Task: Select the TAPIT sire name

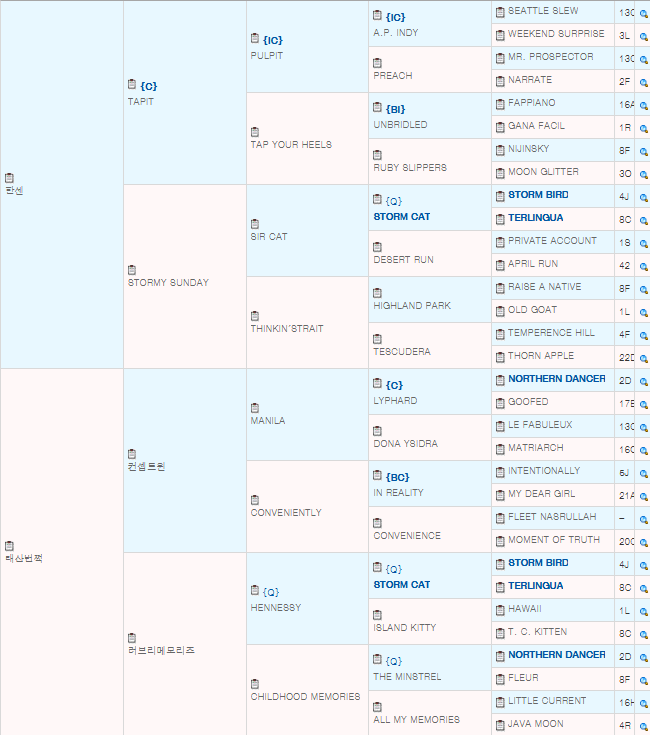Action: coord(141,102)
